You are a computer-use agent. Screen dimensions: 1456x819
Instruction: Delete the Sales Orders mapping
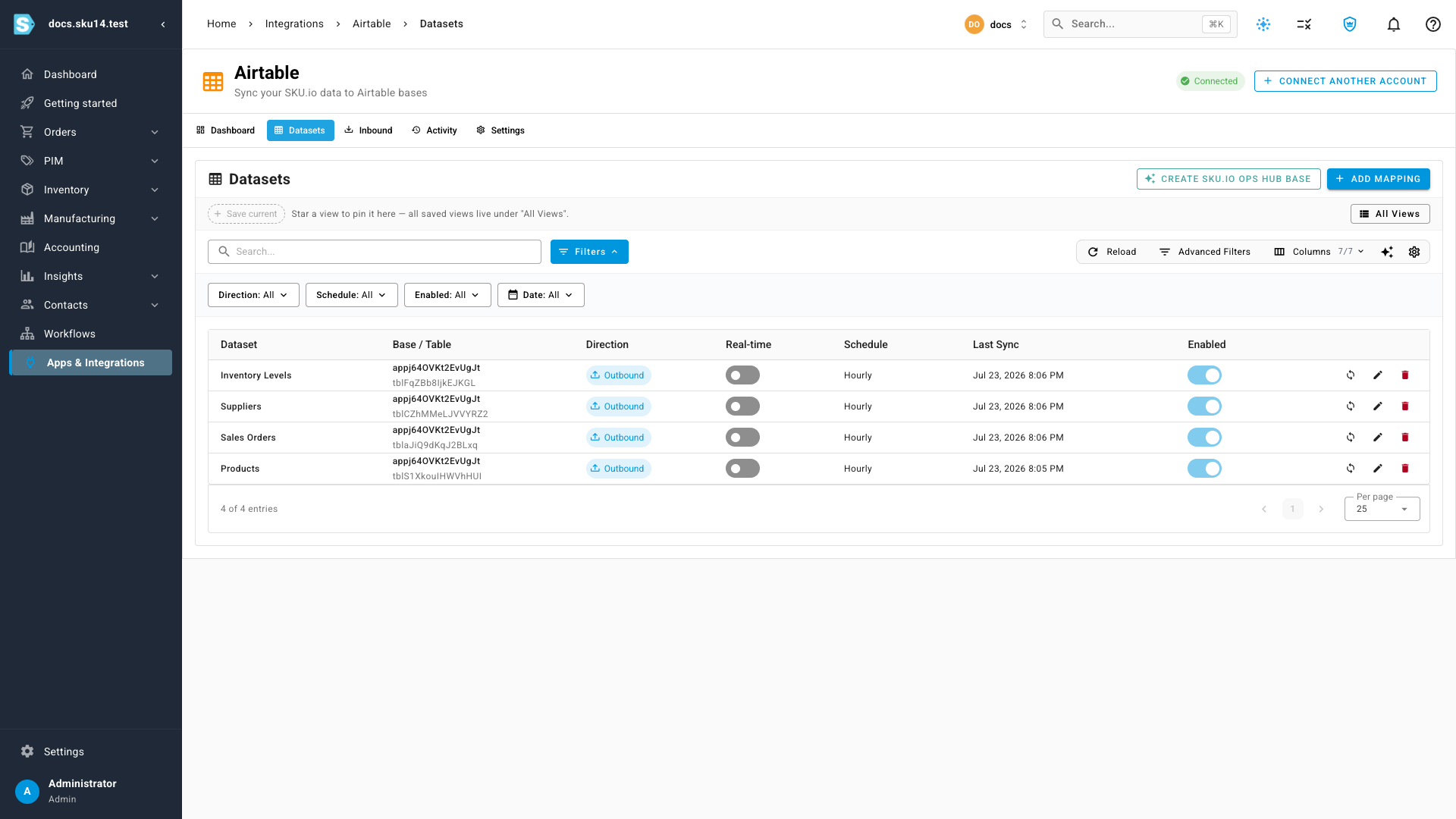1405,438
